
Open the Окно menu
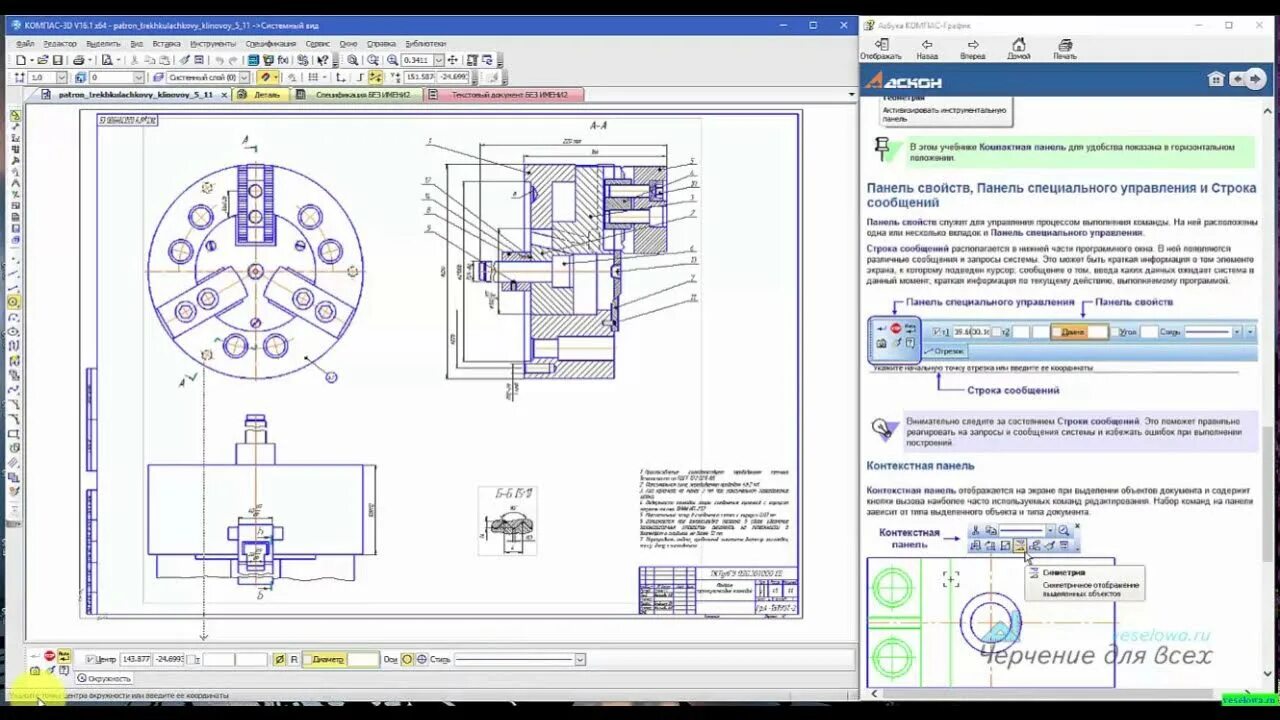tap(348, 44)
